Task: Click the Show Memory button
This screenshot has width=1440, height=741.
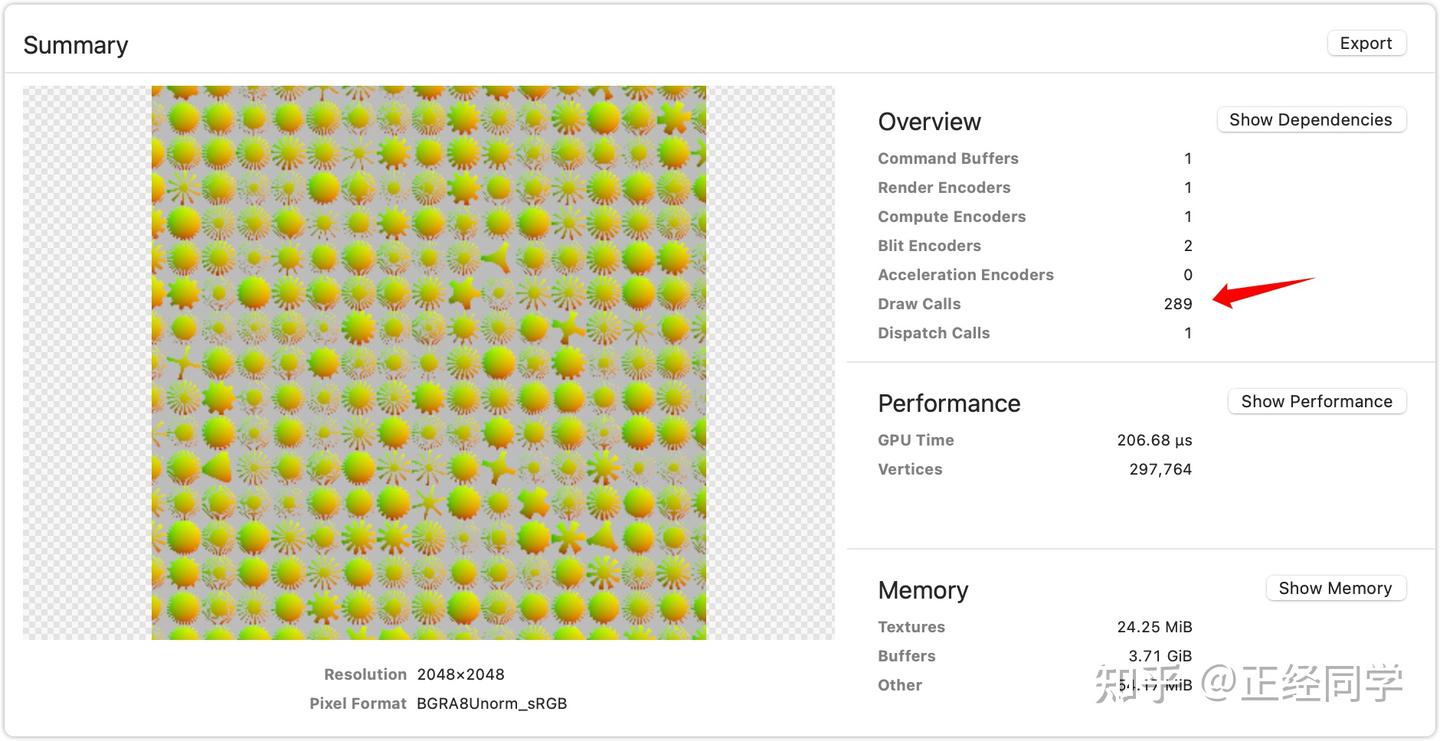Action: click(x=1335, y=588)
